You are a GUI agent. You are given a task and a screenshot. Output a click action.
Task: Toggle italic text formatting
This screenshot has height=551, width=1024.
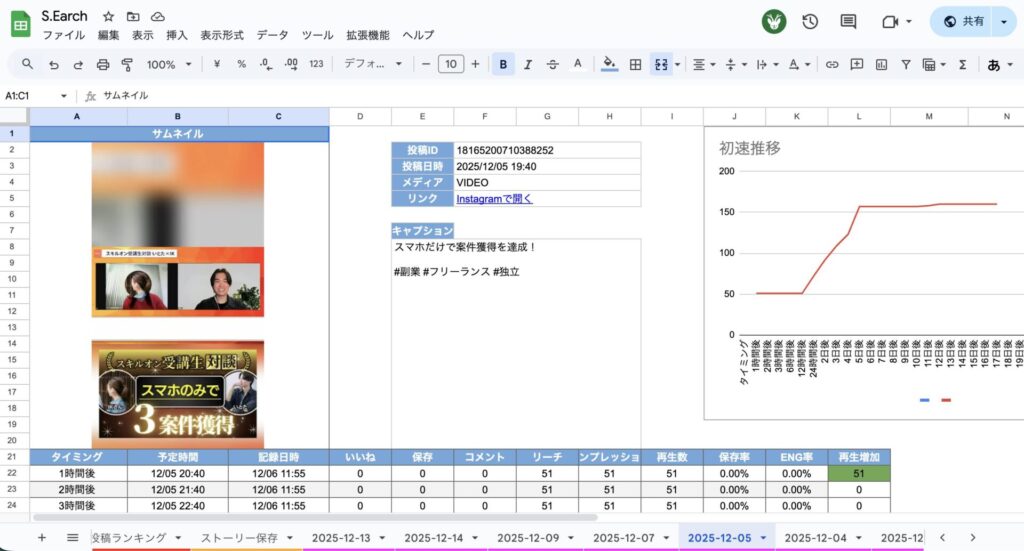point(528,64)
